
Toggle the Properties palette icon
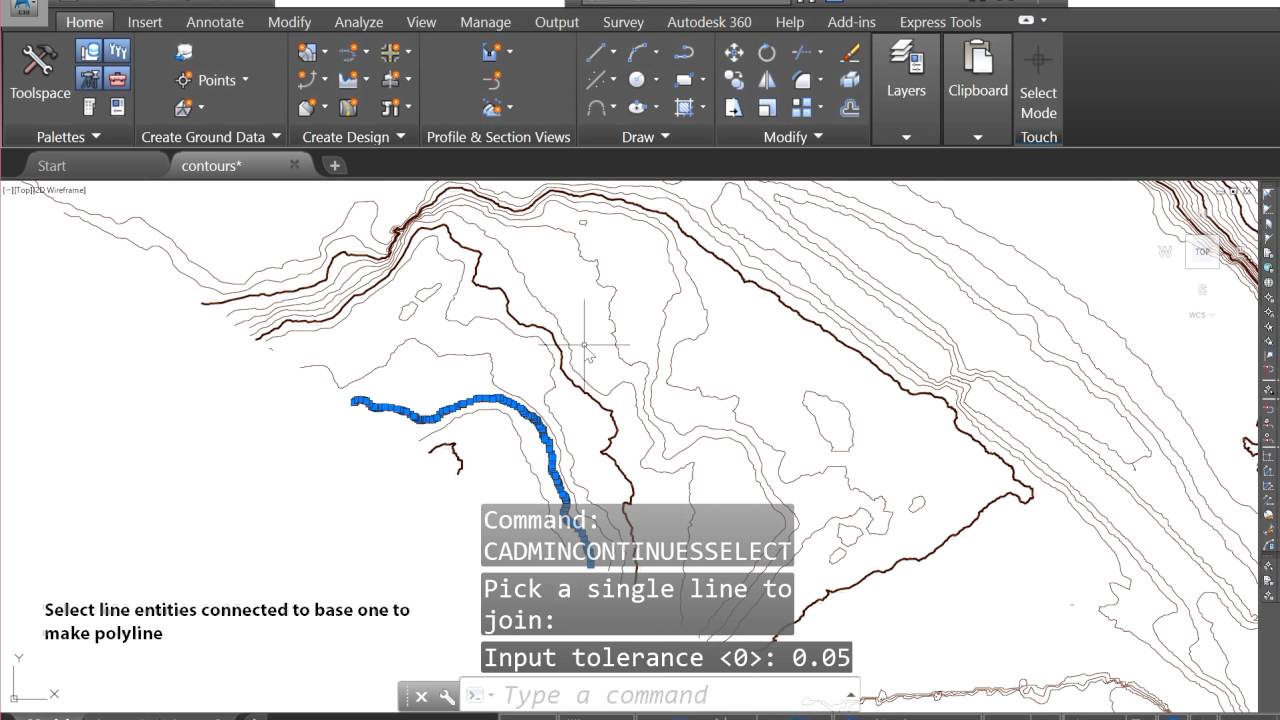tap(118, 107)
